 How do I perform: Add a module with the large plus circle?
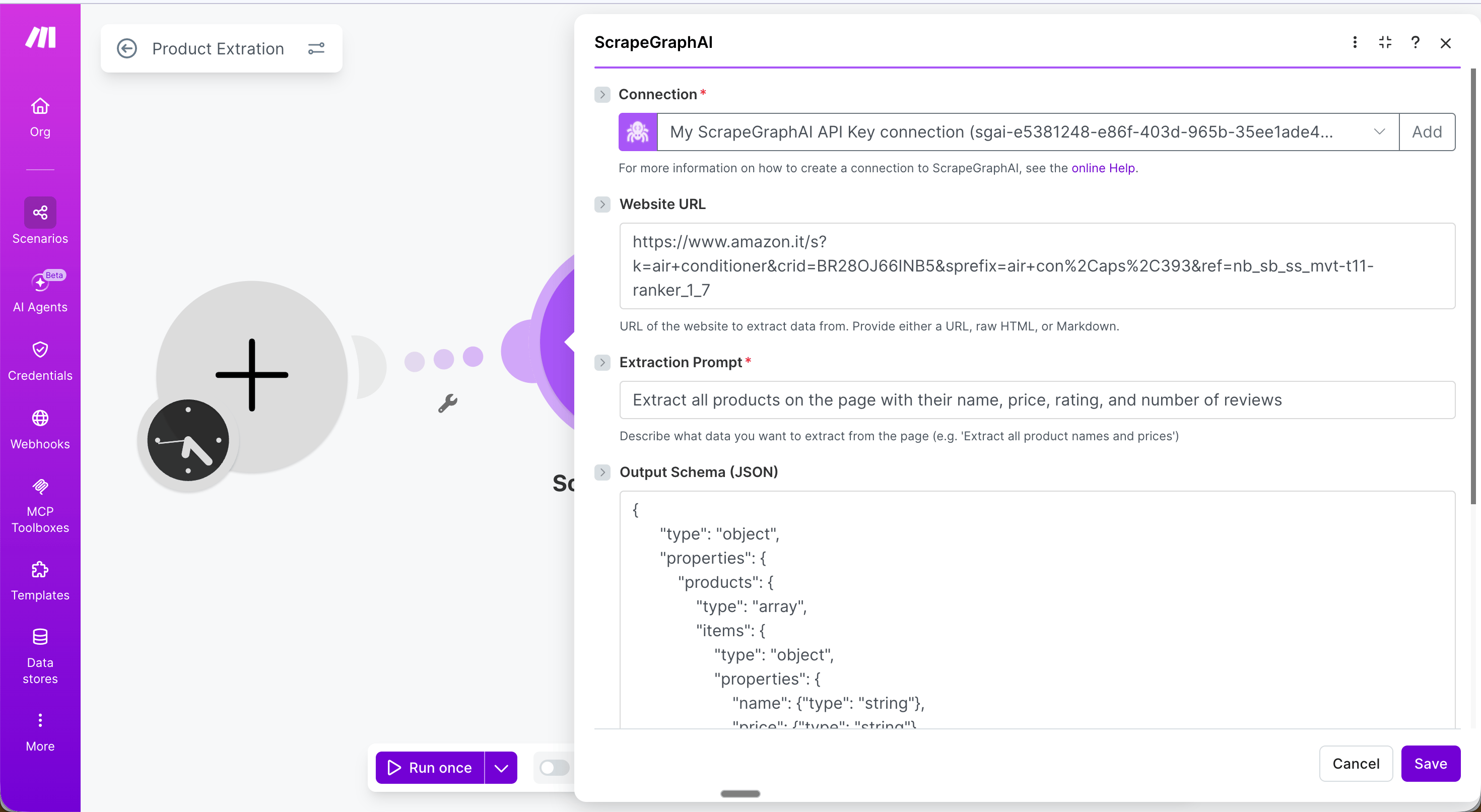click(x=252, y=375)
